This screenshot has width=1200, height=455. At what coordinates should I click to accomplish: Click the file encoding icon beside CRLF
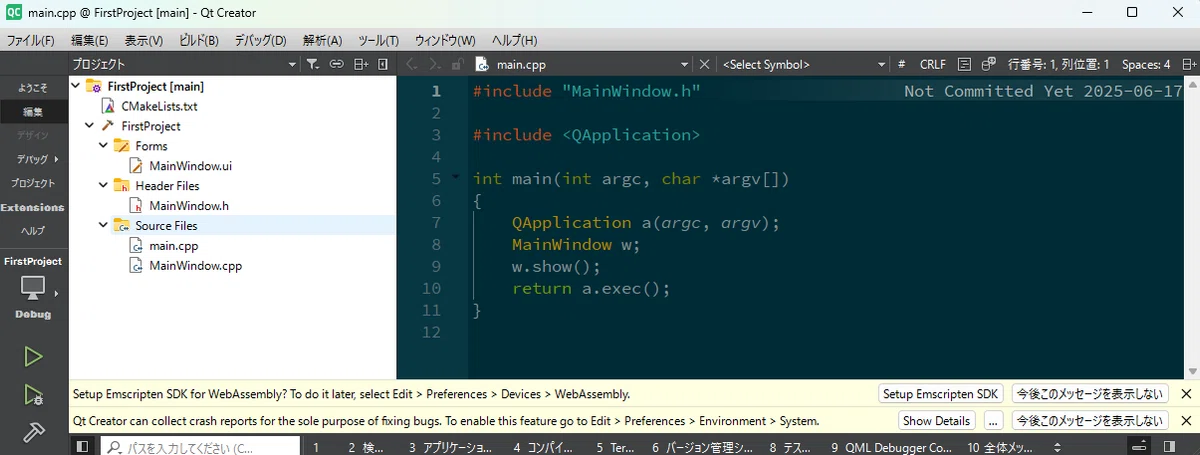pos(964,64)
